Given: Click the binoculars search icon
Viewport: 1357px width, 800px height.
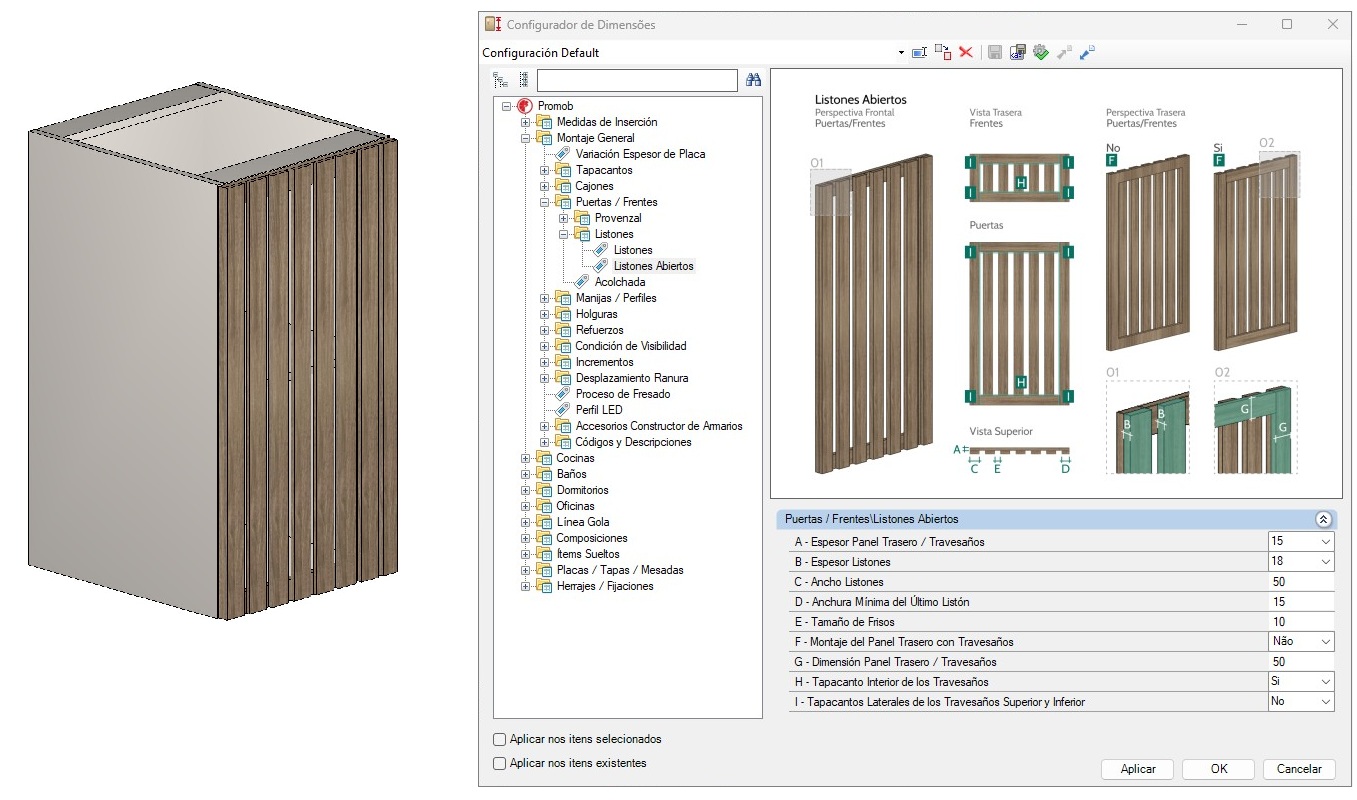Looking at the screenshot, I should click(x=754, y=80).
